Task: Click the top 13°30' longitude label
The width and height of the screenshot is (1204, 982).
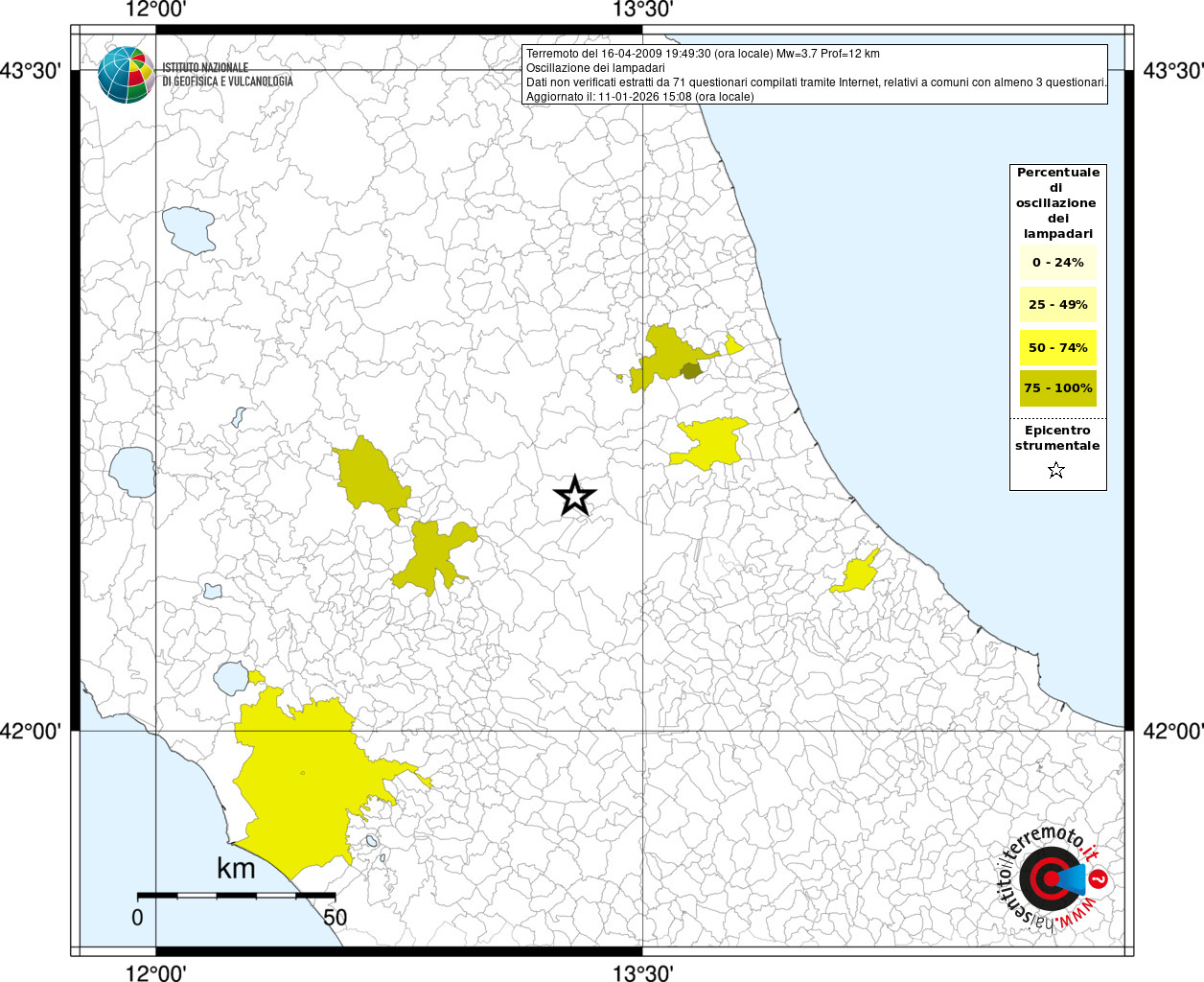Action: [x=642, y=11]
